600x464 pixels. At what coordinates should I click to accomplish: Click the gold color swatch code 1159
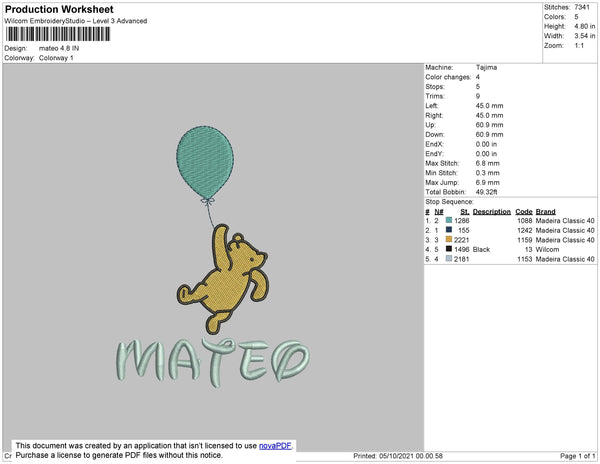click(x=449, y=239)
